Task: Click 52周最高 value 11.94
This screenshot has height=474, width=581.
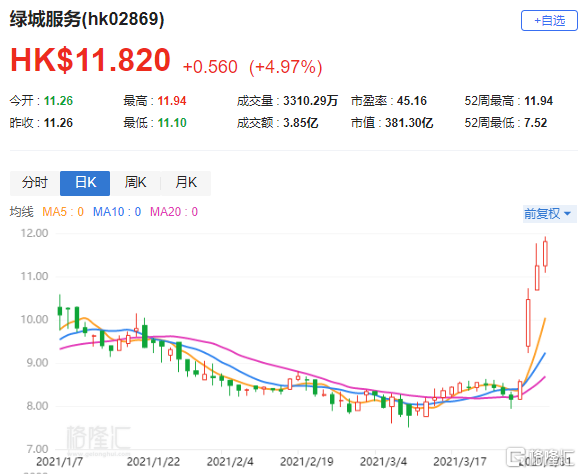Action: click(538, 101)
